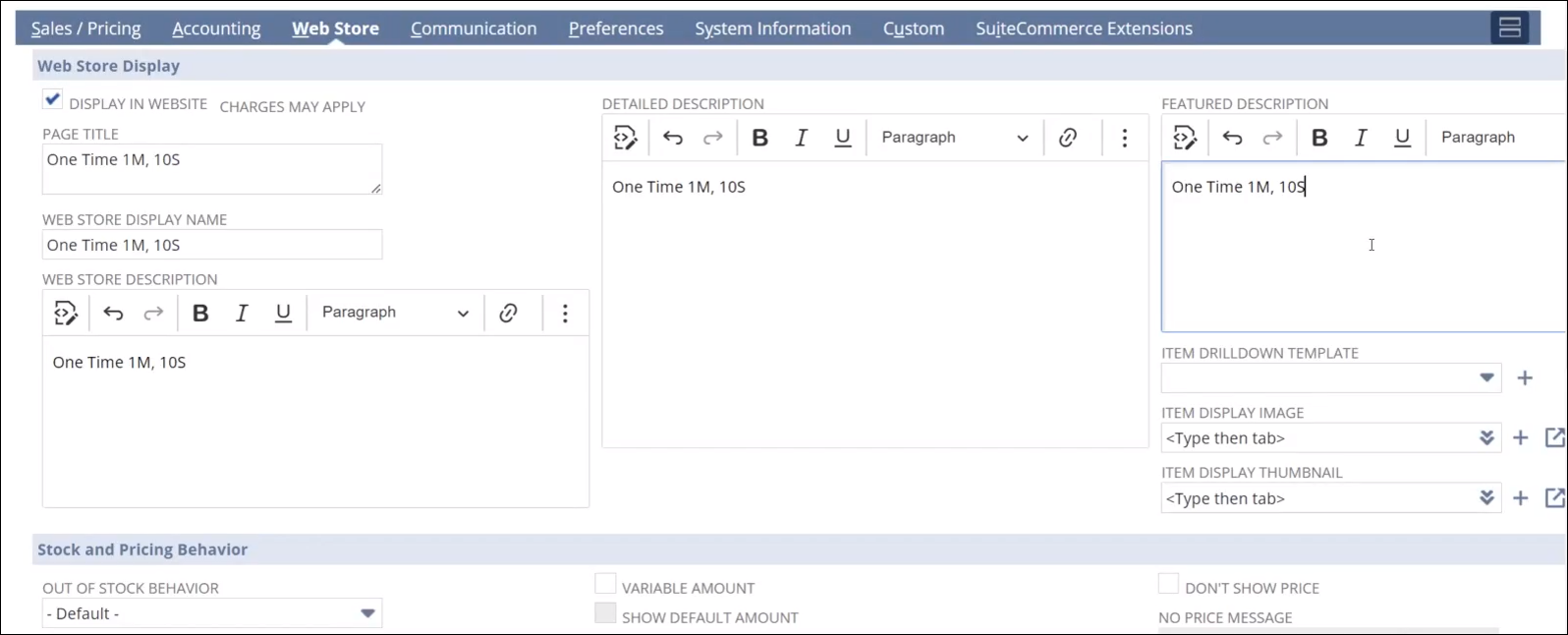This screenshot has height=635, width=1568.
Task: Enable the Variable Amount checkbox
Action: click(605, 585)
